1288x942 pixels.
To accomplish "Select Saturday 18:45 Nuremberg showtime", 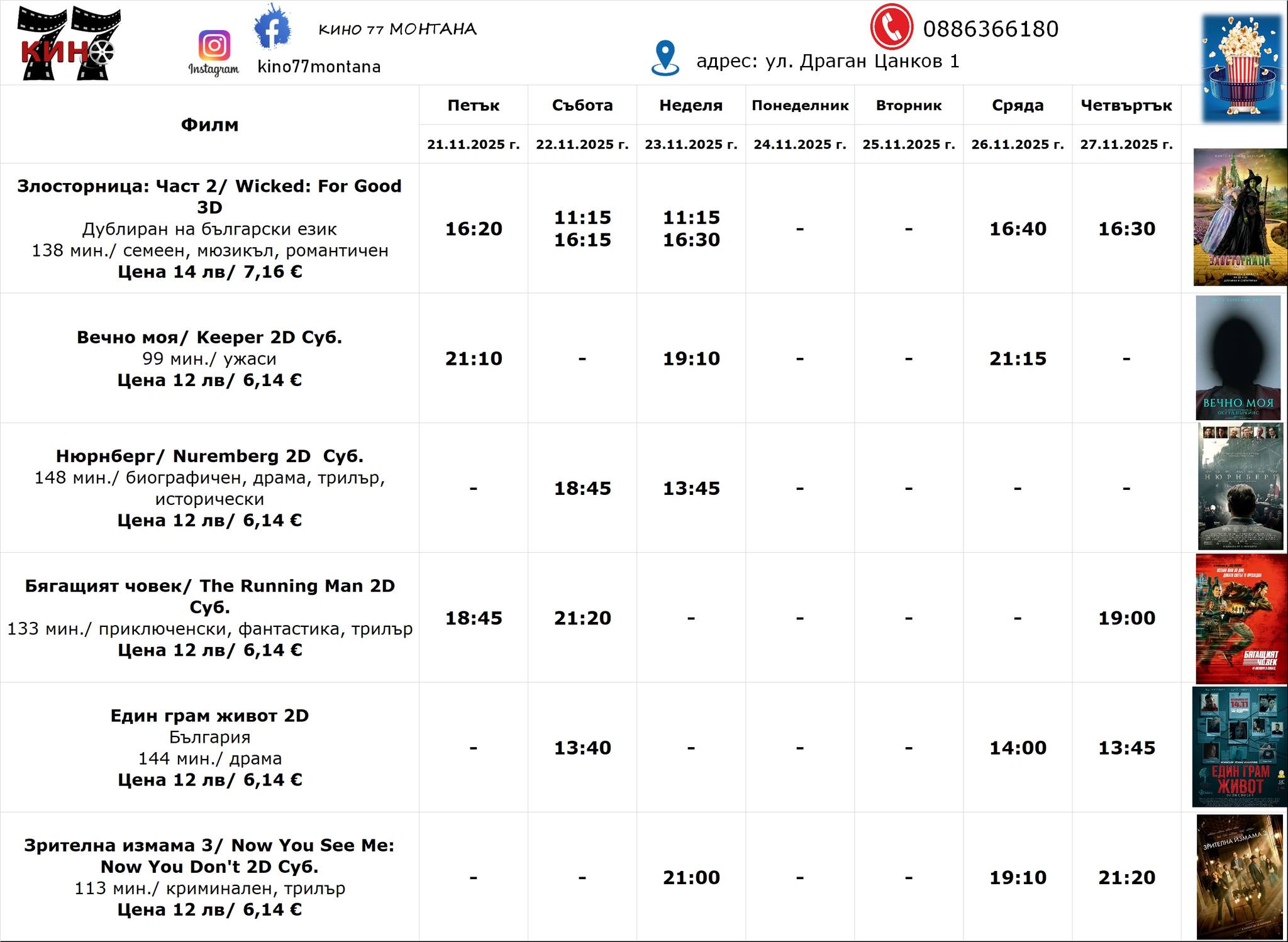I will (x=582, y=489).
